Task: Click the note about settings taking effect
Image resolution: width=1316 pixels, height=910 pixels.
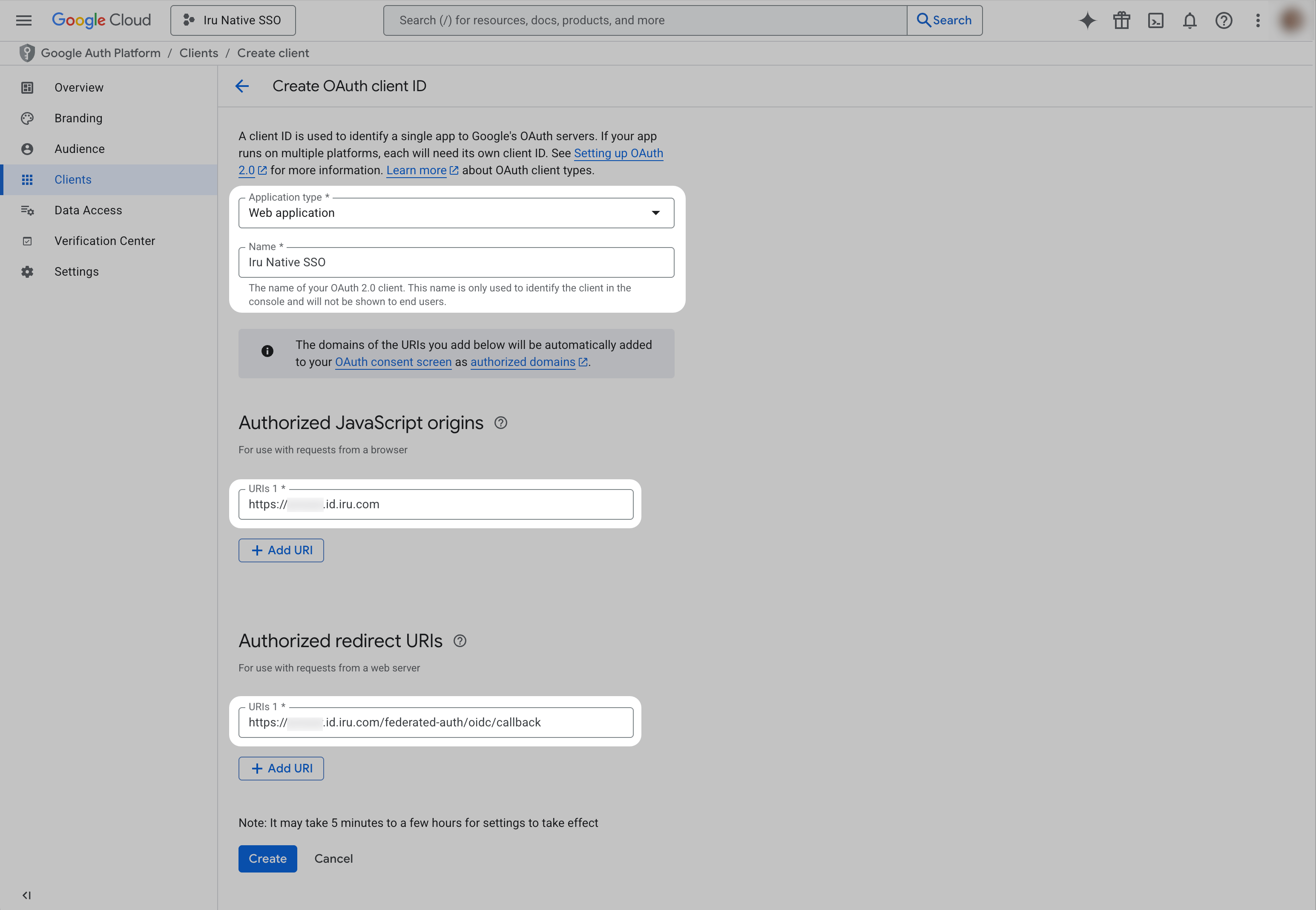Action: point(418,824)
